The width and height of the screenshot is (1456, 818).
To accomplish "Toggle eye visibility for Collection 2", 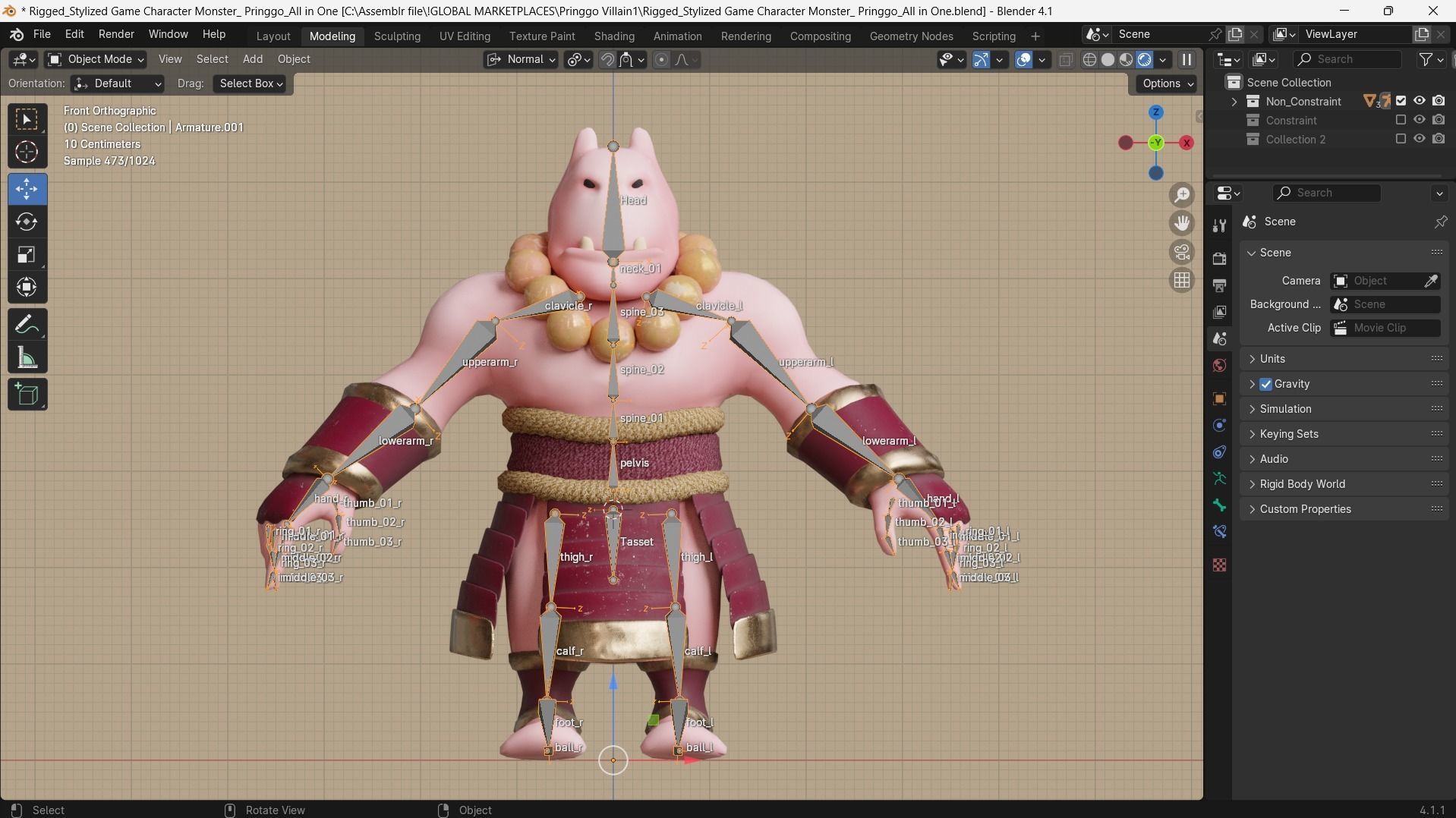I will point(1420,139).
